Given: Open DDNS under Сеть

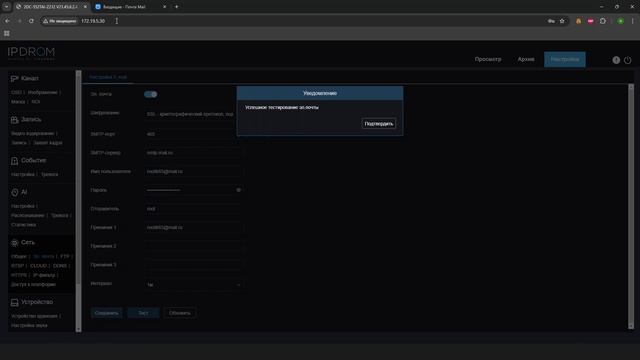Looking at the screenshot, I should click(60, 266).
